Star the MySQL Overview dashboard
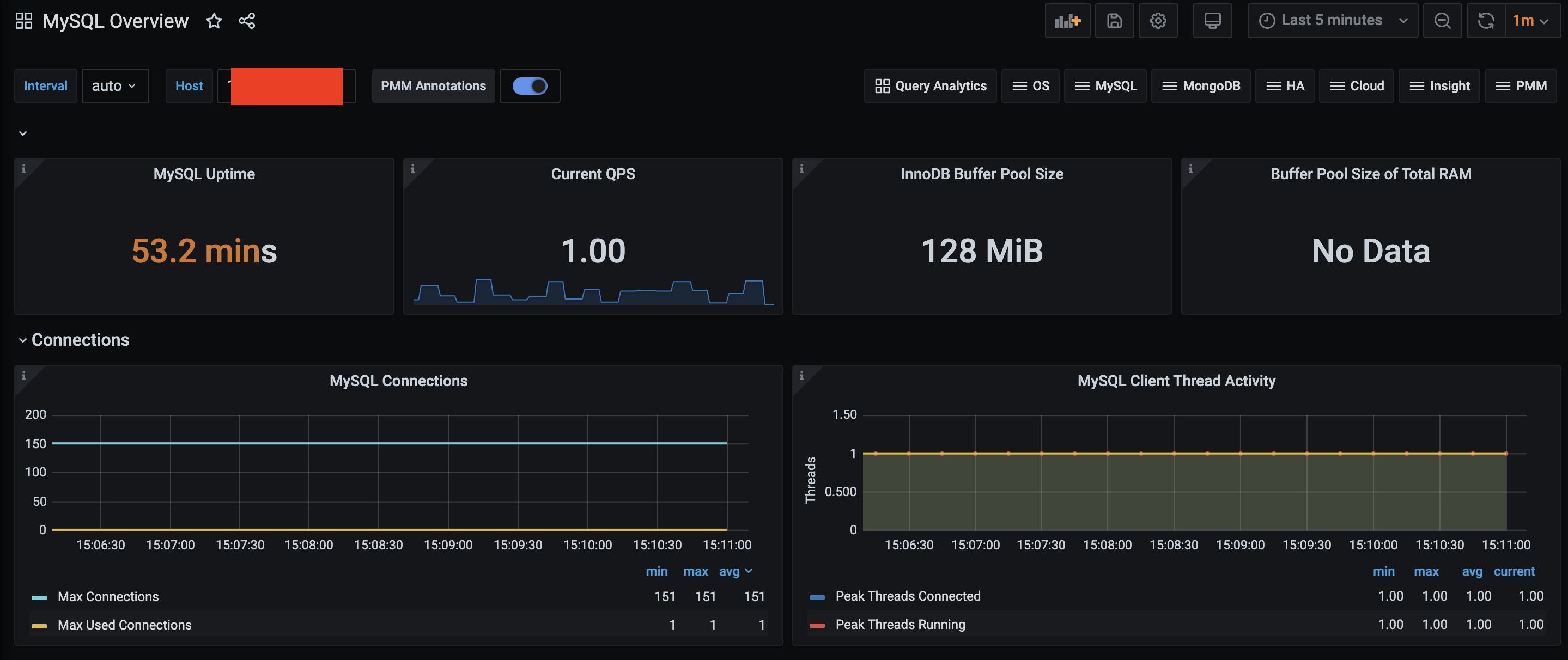Image resolution: width=1568 pixels, height=660 pixels. pyautogui.click(x=214, y=21)
